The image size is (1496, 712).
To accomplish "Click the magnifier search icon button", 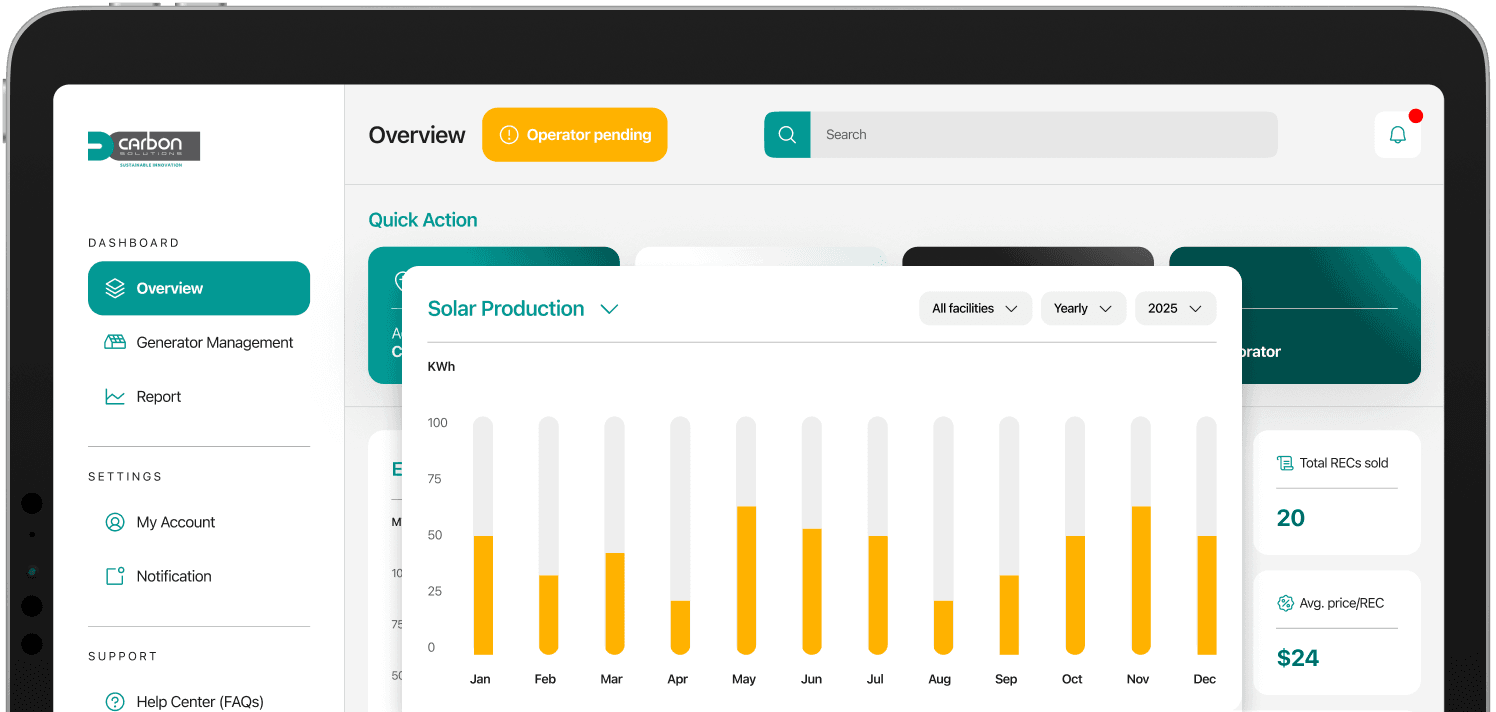I will point(787,135).
